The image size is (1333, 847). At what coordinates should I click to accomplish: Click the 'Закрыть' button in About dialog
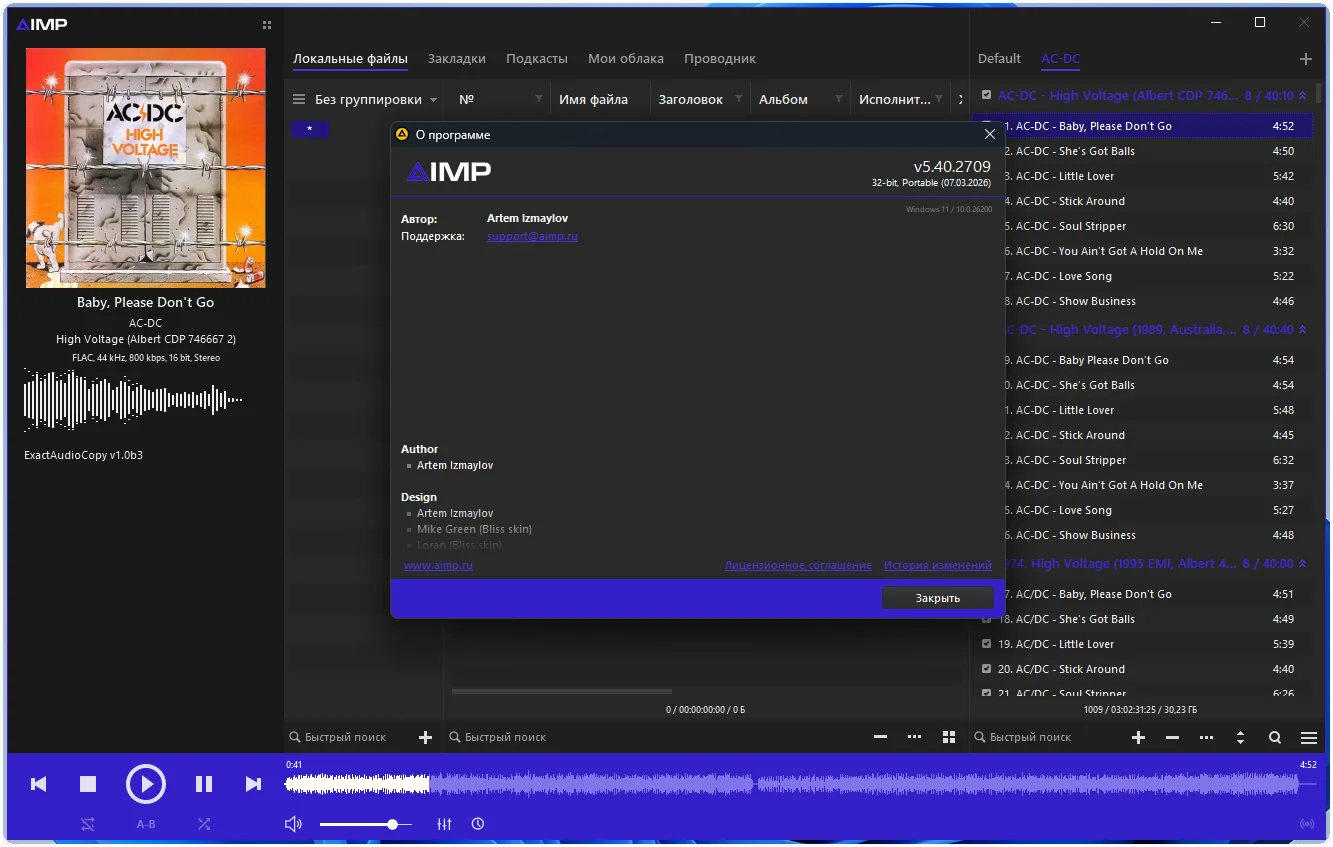(x=937, y=598)
